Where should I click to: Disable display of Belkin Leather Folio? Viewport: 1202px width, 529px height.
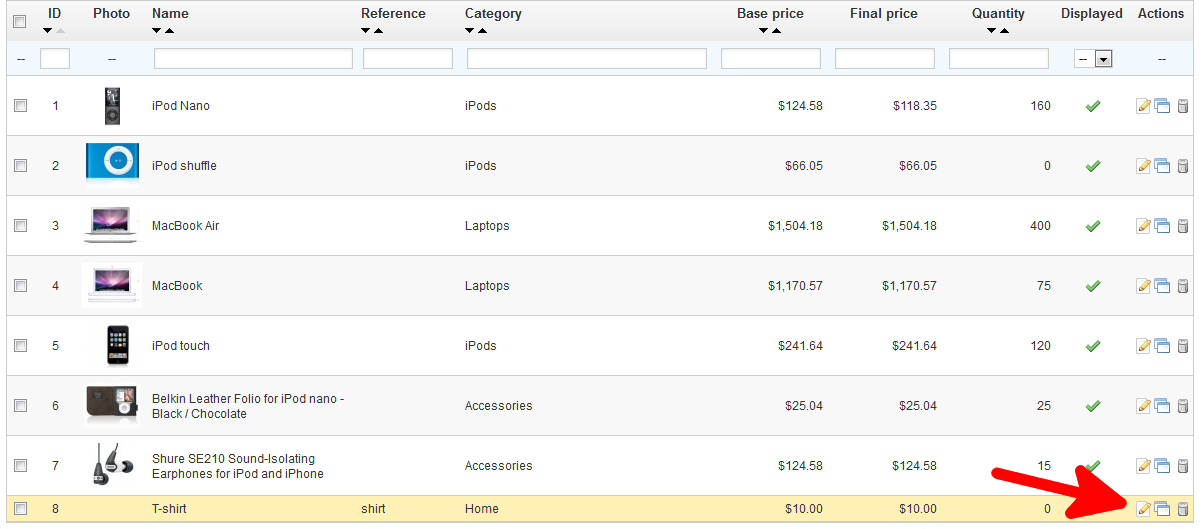[1093, 406]
